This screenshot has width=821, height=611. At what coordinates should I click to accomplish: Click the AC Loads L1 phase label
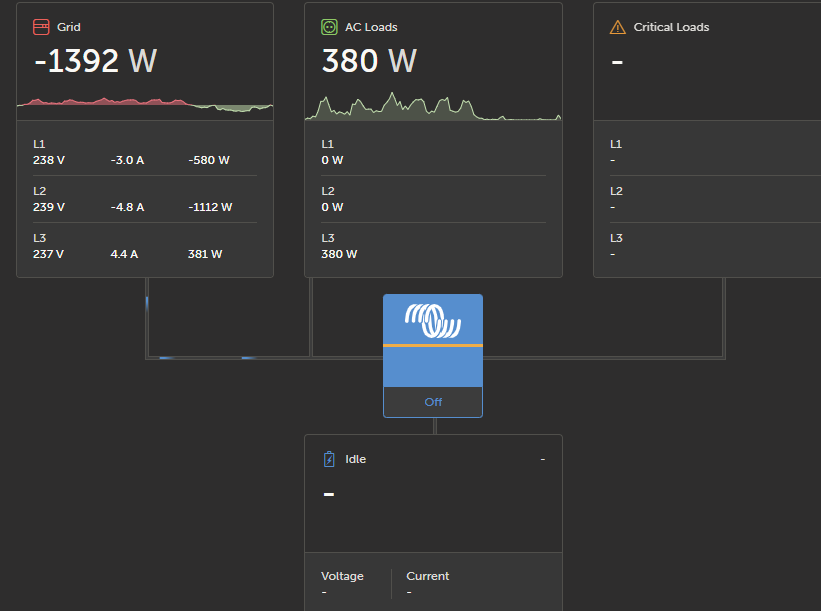(x=327, y=144)
